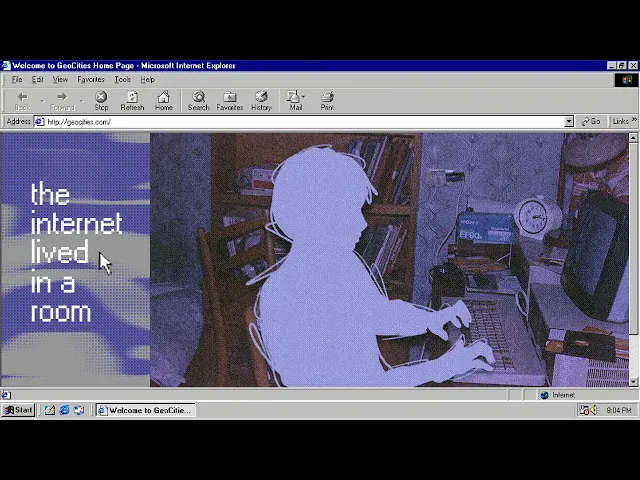Viewport: 640px width, 480px height.
Task: Click the Back navigation button
Action: click(x=22, y=101)
